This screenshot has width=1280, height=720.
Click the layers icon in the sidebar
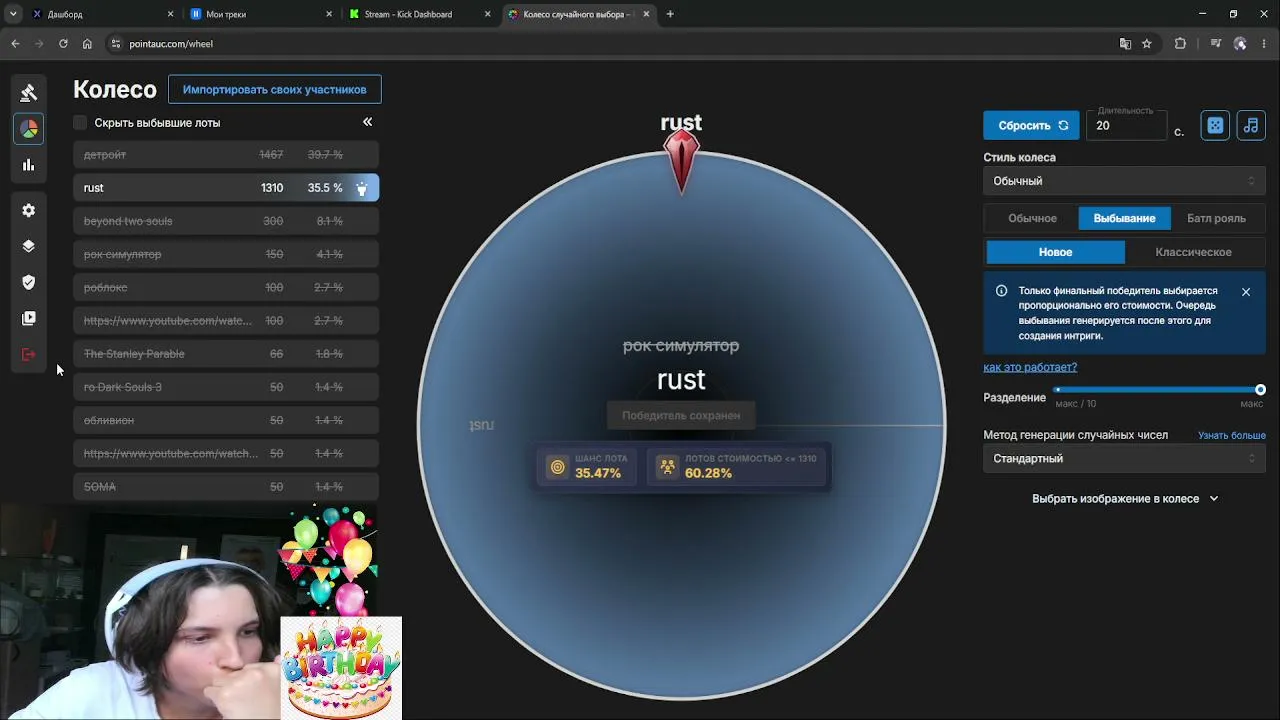click(29, 246)
